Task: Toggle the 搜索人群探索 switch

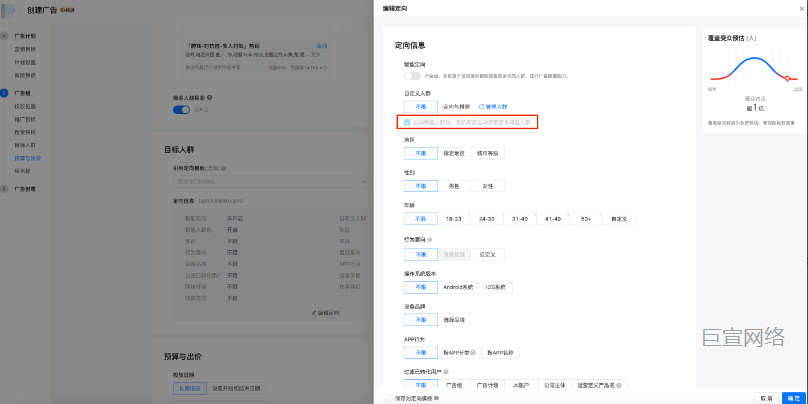Action: (x=181, y=109)
